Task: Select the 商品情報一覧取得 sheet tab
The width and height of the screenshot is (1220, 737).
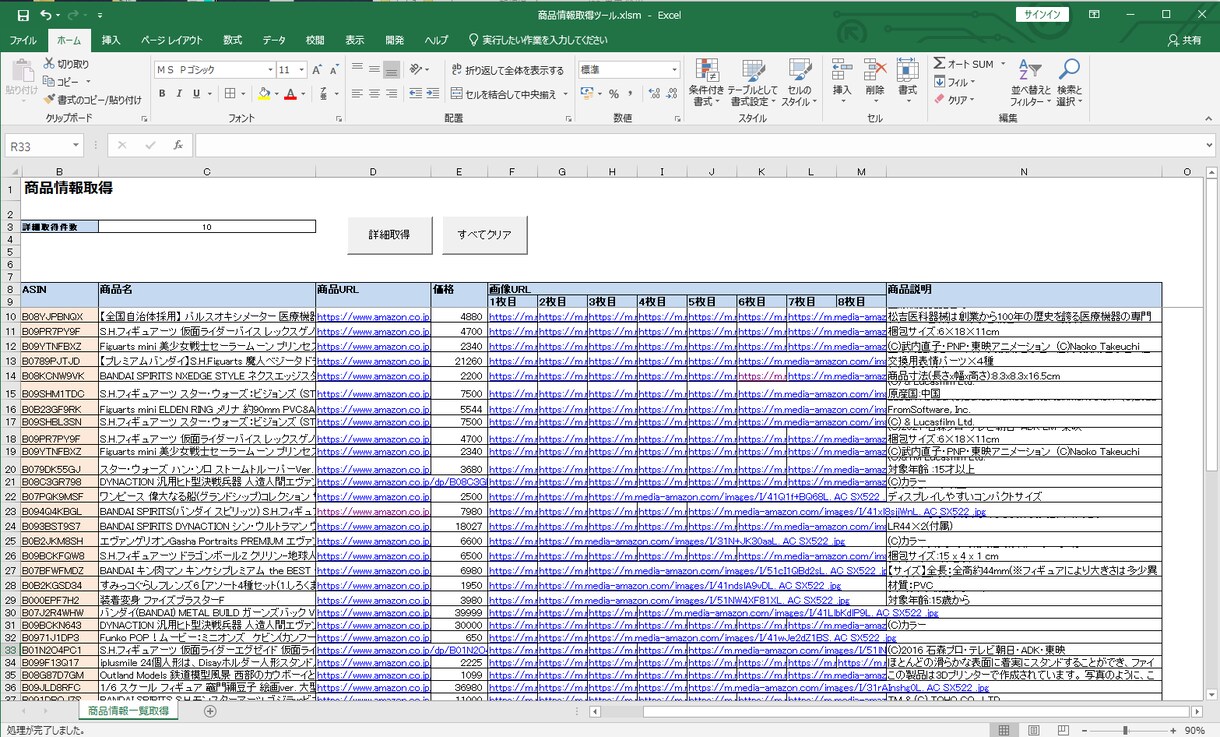Action: pyautogui.click(x=128, y=711)
